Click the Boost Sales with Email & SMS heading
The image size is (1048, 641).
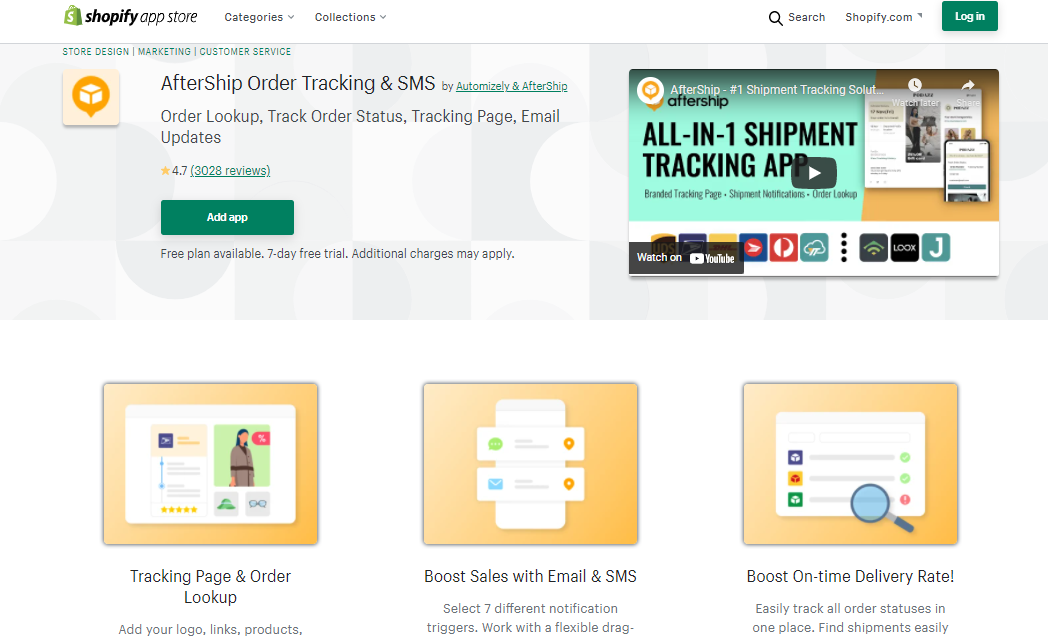coord(530,576)
